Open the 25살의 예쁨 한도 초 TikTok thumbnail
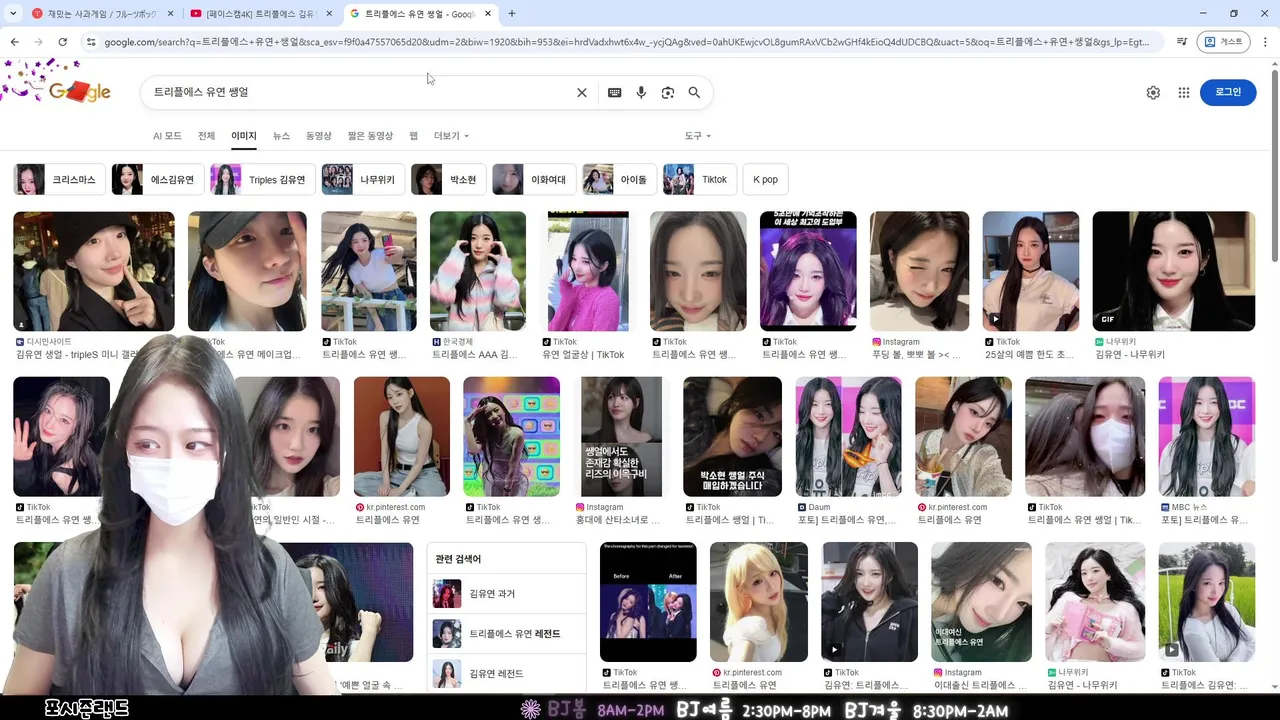This screenshot has height=720, width=1280. [x=1031, y=271]
